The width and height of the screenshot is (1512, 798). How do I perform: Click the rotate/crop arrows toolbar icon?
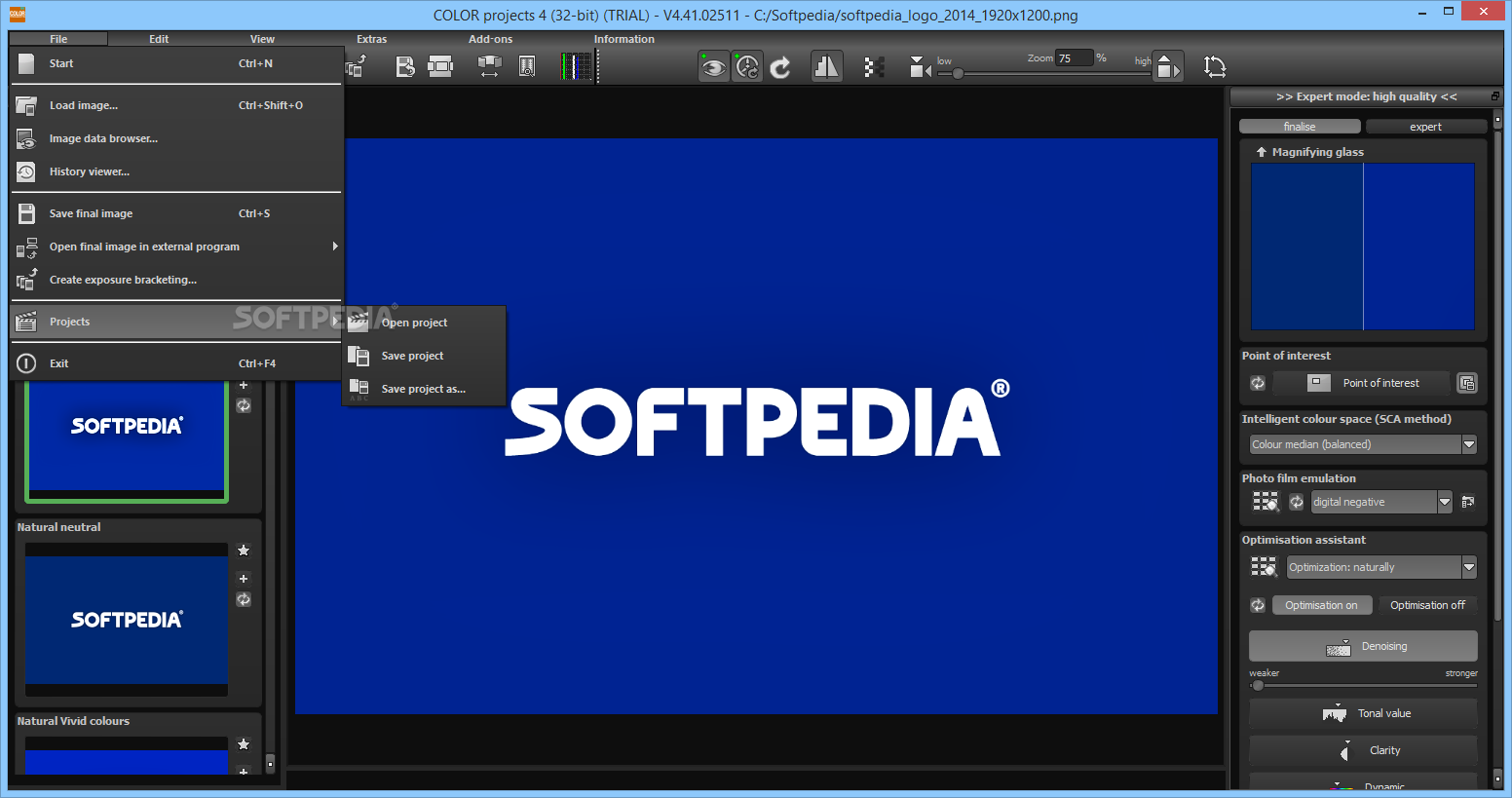point(1214,66)
